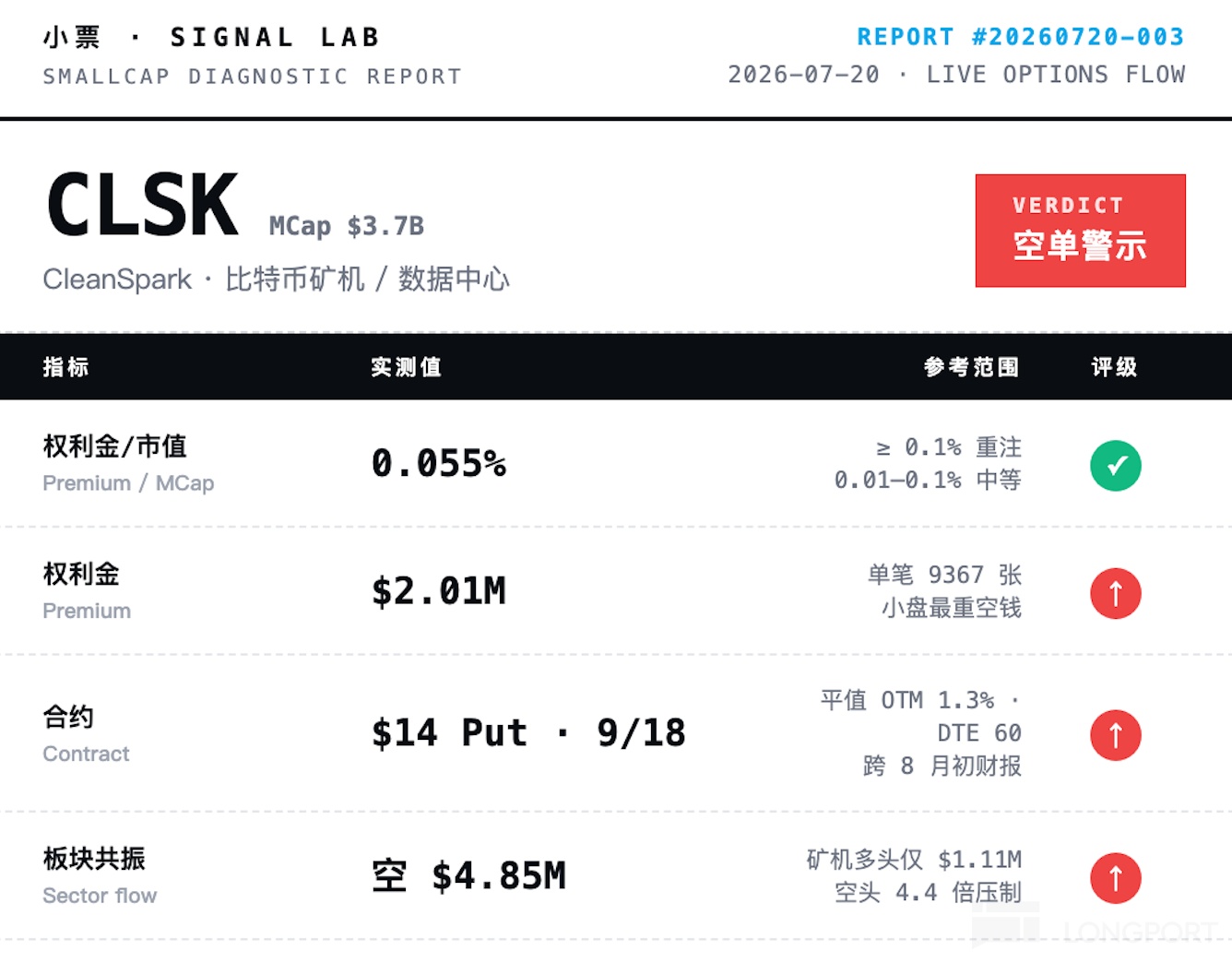This screenshot has width=1232, height=963.
Task: Click the green checkmark rating icon
Action: (x=1116, y=466)
